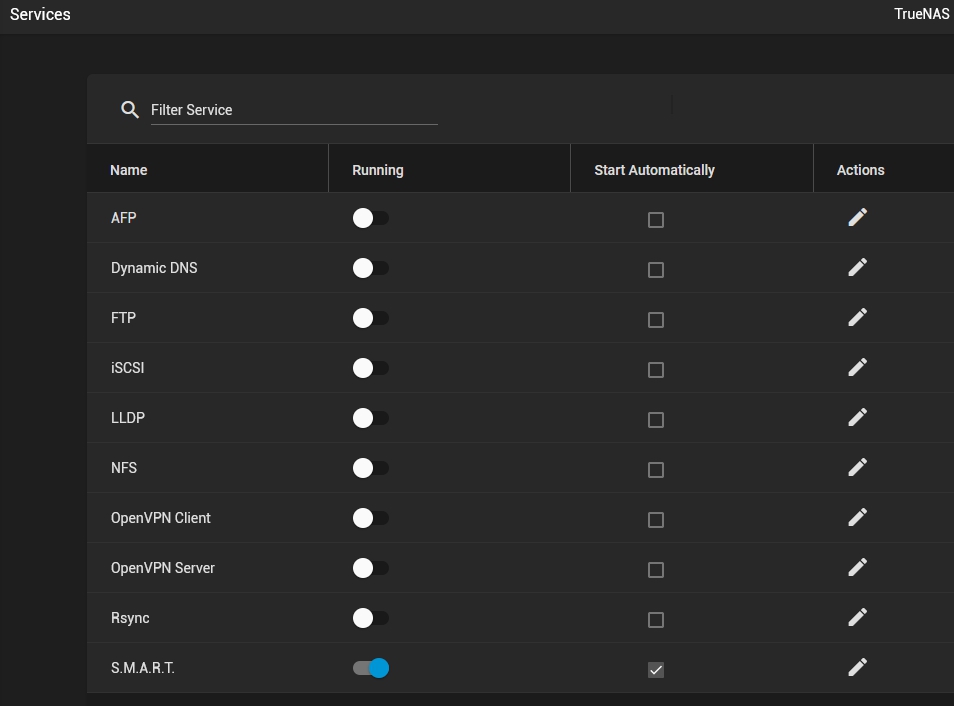Click the NFS edit pencil
Image resolution: width=954 pixels, height=706 pixels.
(857, 467)
